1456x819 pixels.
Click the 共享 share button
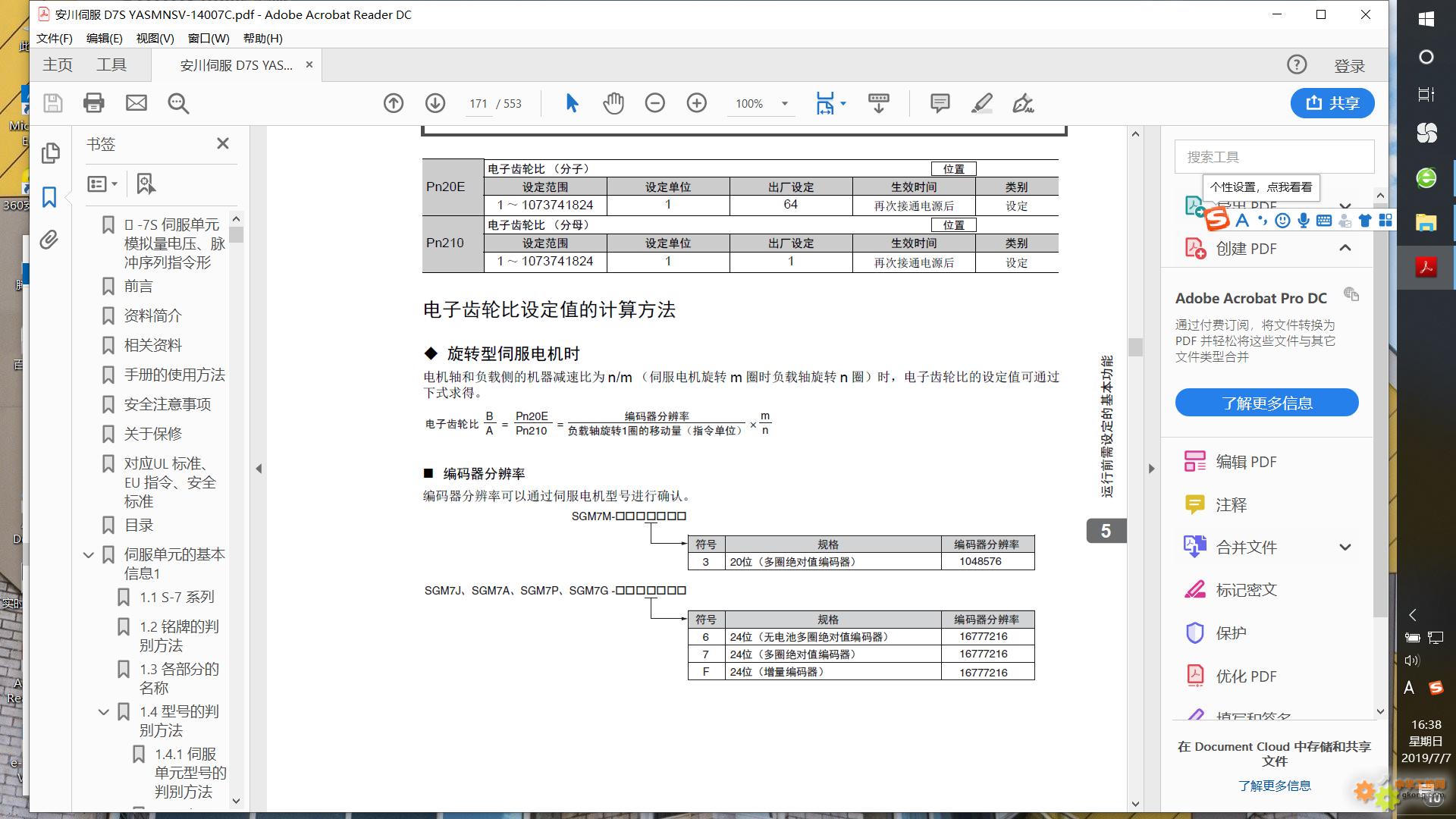tap(1332, 103)
